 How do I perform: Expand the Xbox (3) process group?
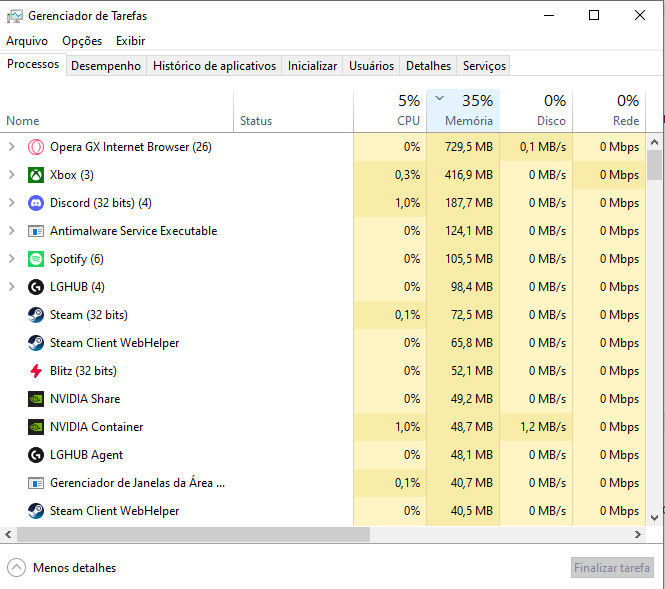click(x=12, y=175)
